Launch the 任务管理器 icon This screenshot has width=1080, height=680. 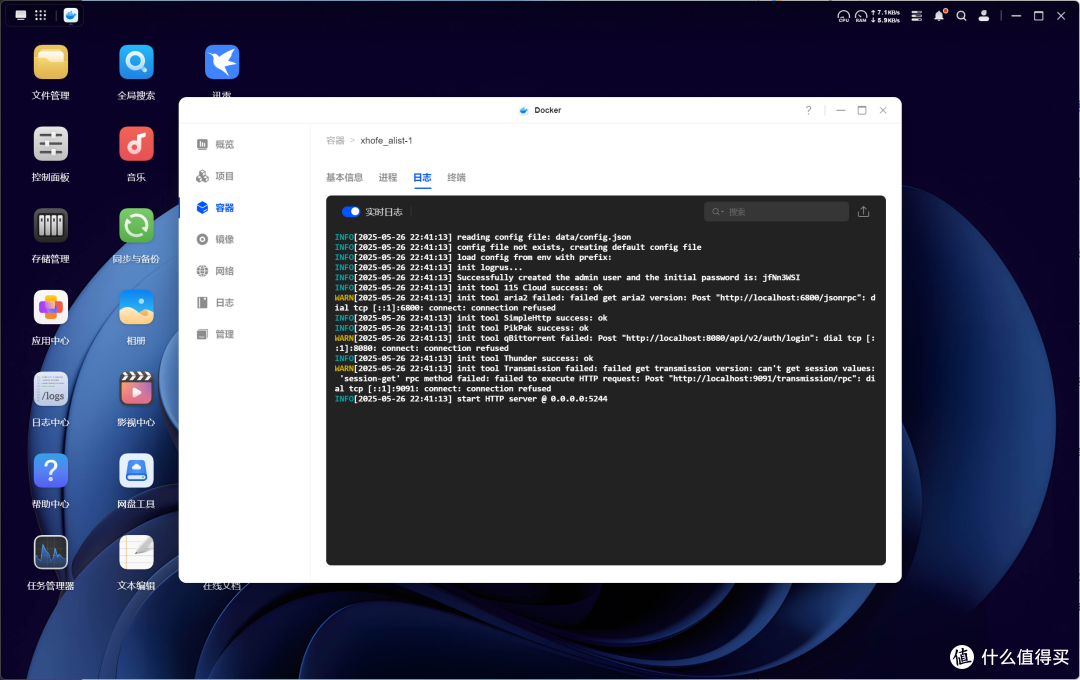pos(50,553)
